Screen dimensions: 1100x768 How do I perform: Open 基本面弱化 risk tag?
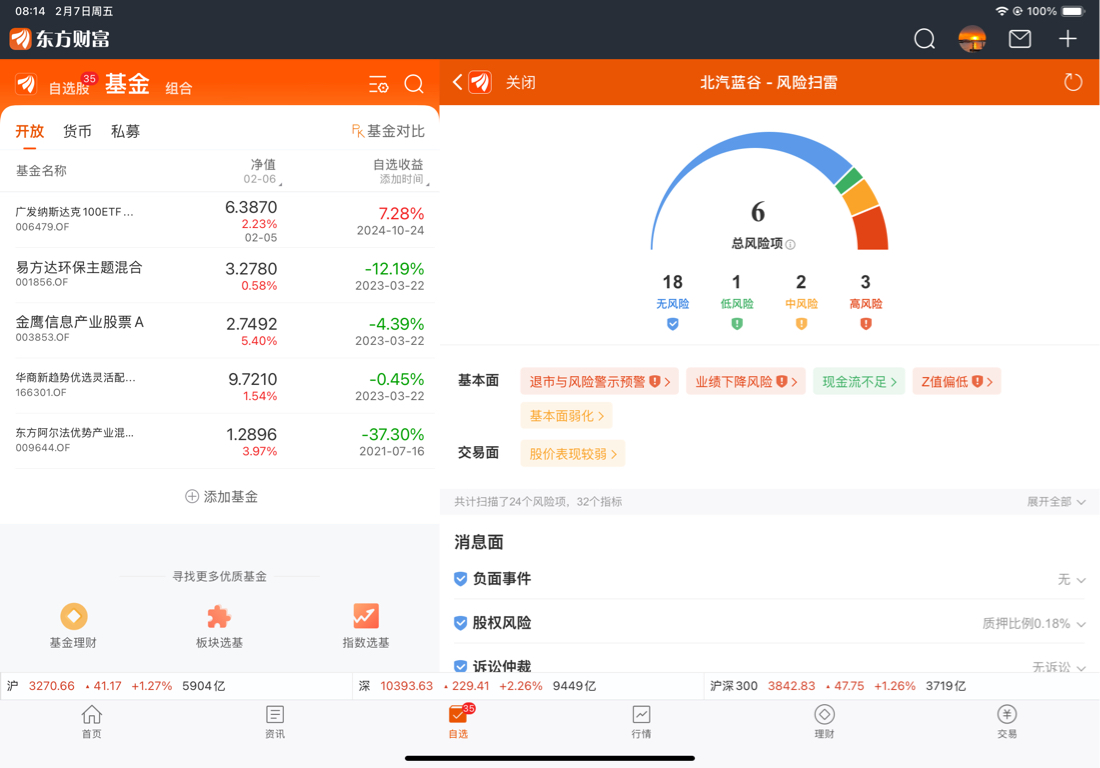coord(566,416)
